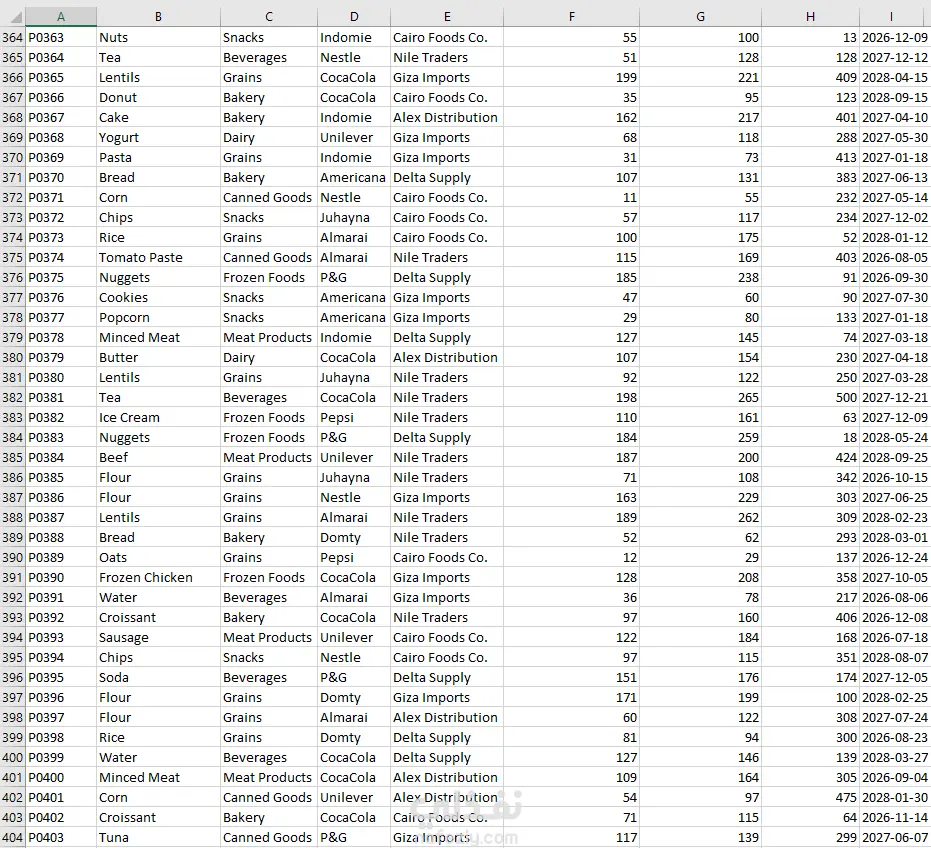Click cell containing P0363
The width and height of the screenshot is (931, 848).
(x=61, y=37)
